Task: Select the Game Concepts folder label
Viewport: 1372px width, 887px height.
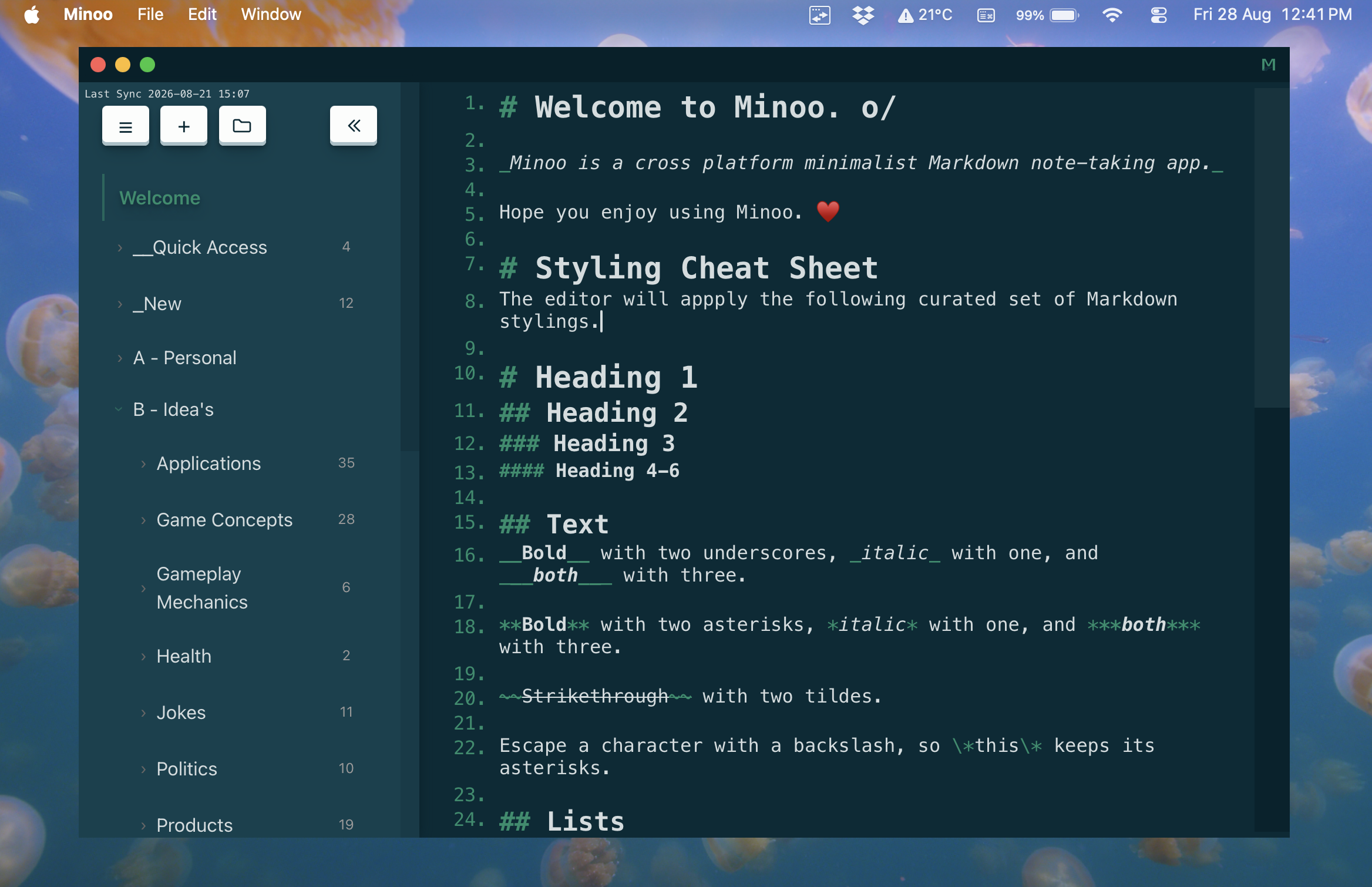Action: pyautogui.click(x=224, y=520)
